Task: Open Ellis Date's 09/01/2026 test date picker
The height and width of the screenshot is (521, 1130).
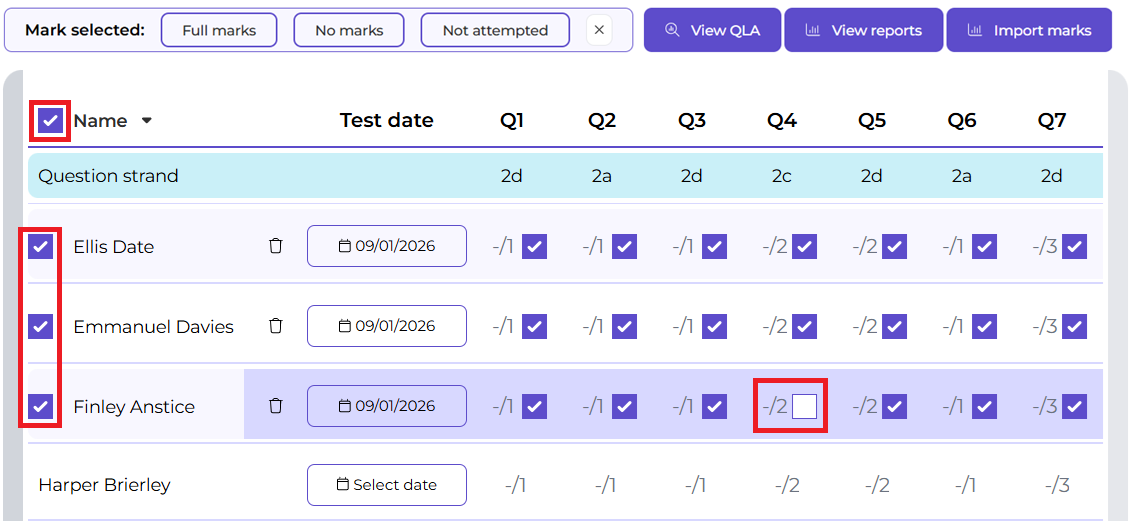Action: click(386, 246)
